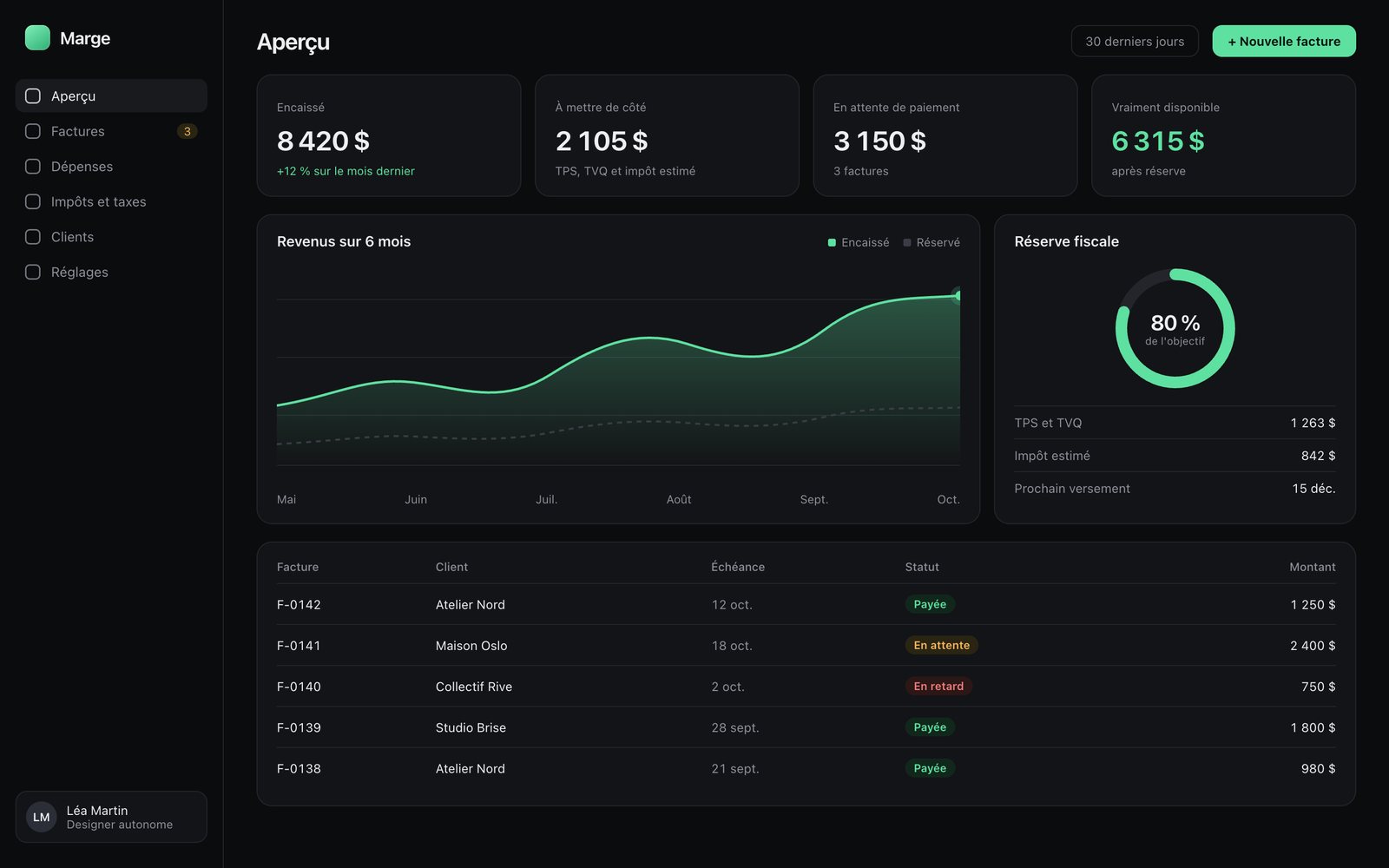Click the Facture column header
This screenshot has height=868, width=1389.
(298, 567)
